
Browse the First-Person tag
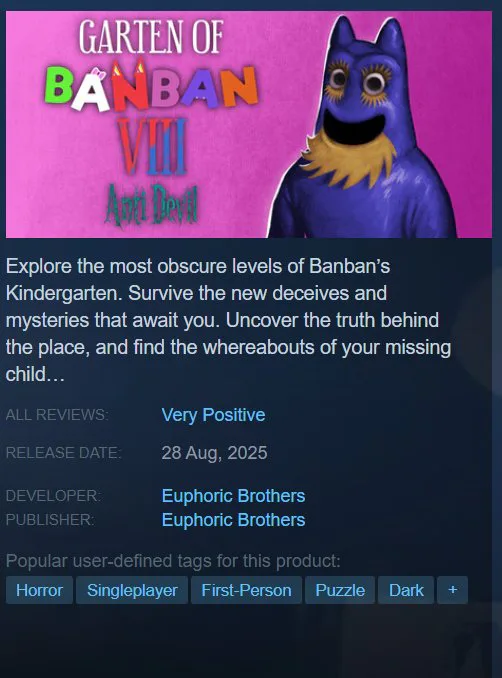[x=246, y=590]
